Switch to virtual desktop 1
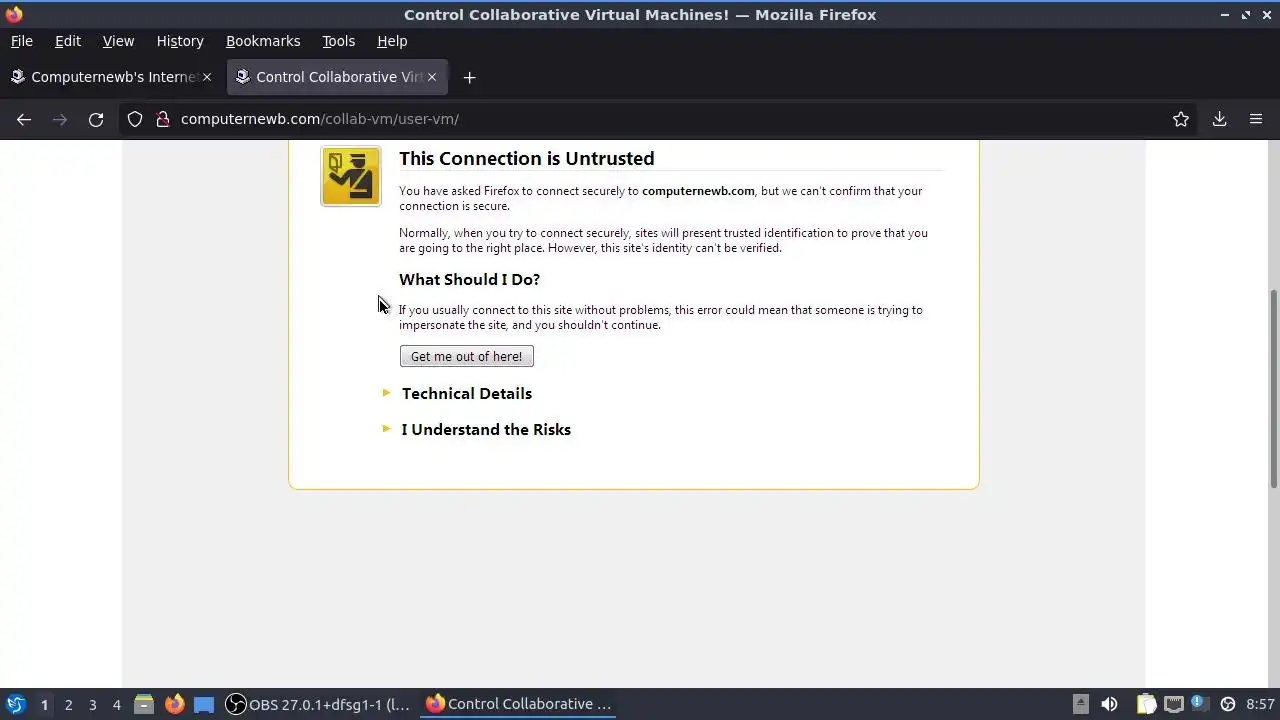Screen dimensions: 1280x720 [x=44, y=704]
